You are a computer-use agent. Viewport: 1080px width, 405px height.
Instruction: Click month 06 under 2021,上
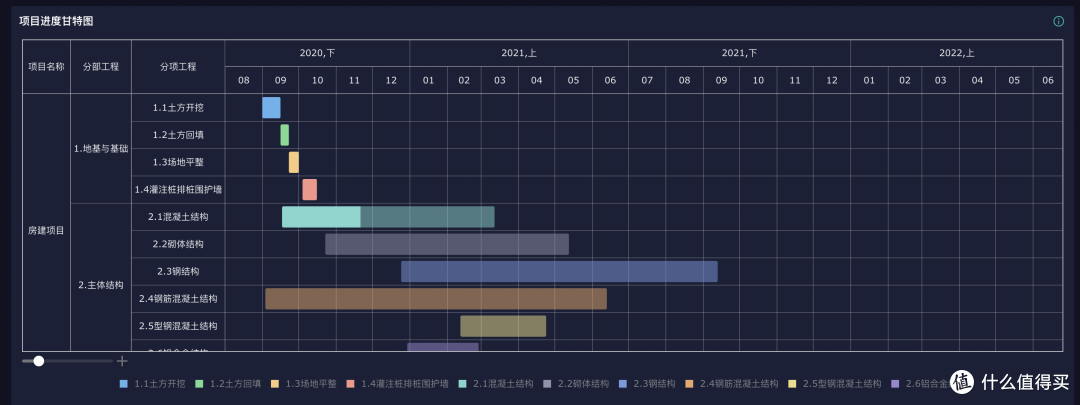(610, 81)
